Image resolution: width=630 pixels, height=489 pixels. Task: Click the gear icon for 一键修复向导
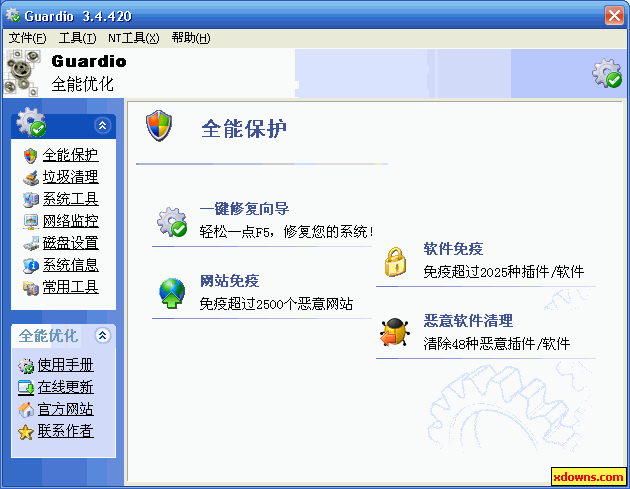(172, 222)
